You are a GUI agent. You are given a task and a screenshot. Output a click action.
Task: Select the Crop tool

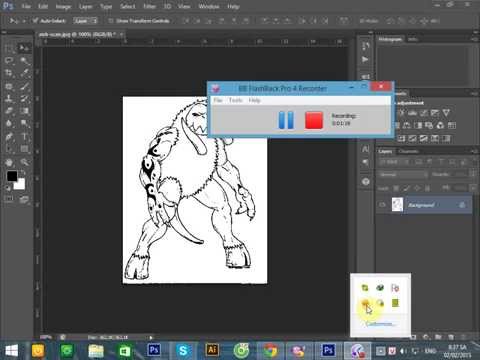(x=9, y=73)
